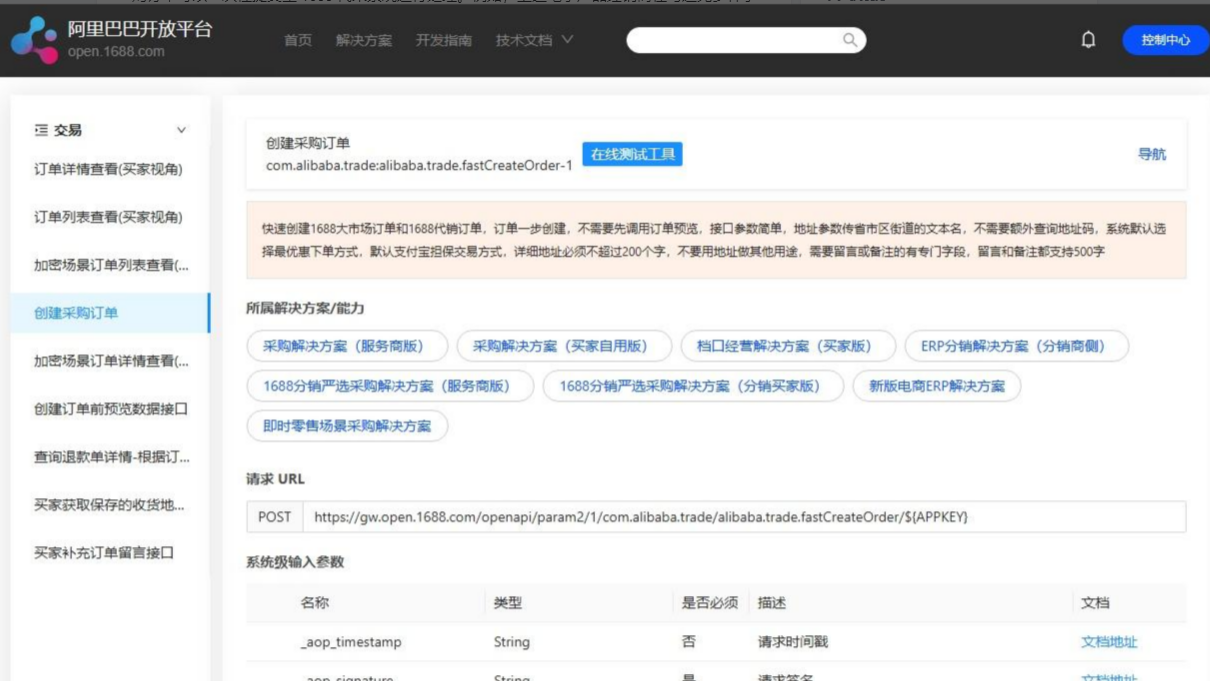
Task: Select 查询退款单详情-根据订... in sidebar
Action: [x=112, y=457]
